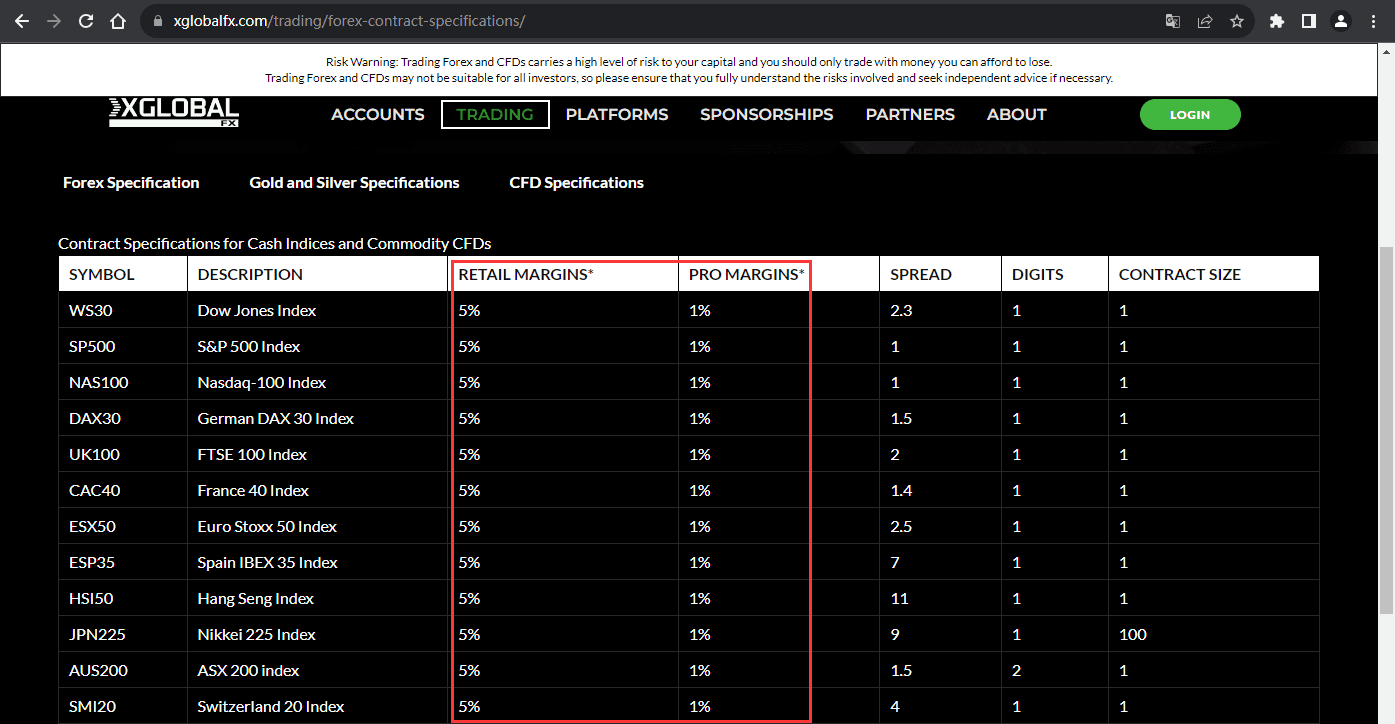
Task: Open the translate page icon
Action: 1173,21
